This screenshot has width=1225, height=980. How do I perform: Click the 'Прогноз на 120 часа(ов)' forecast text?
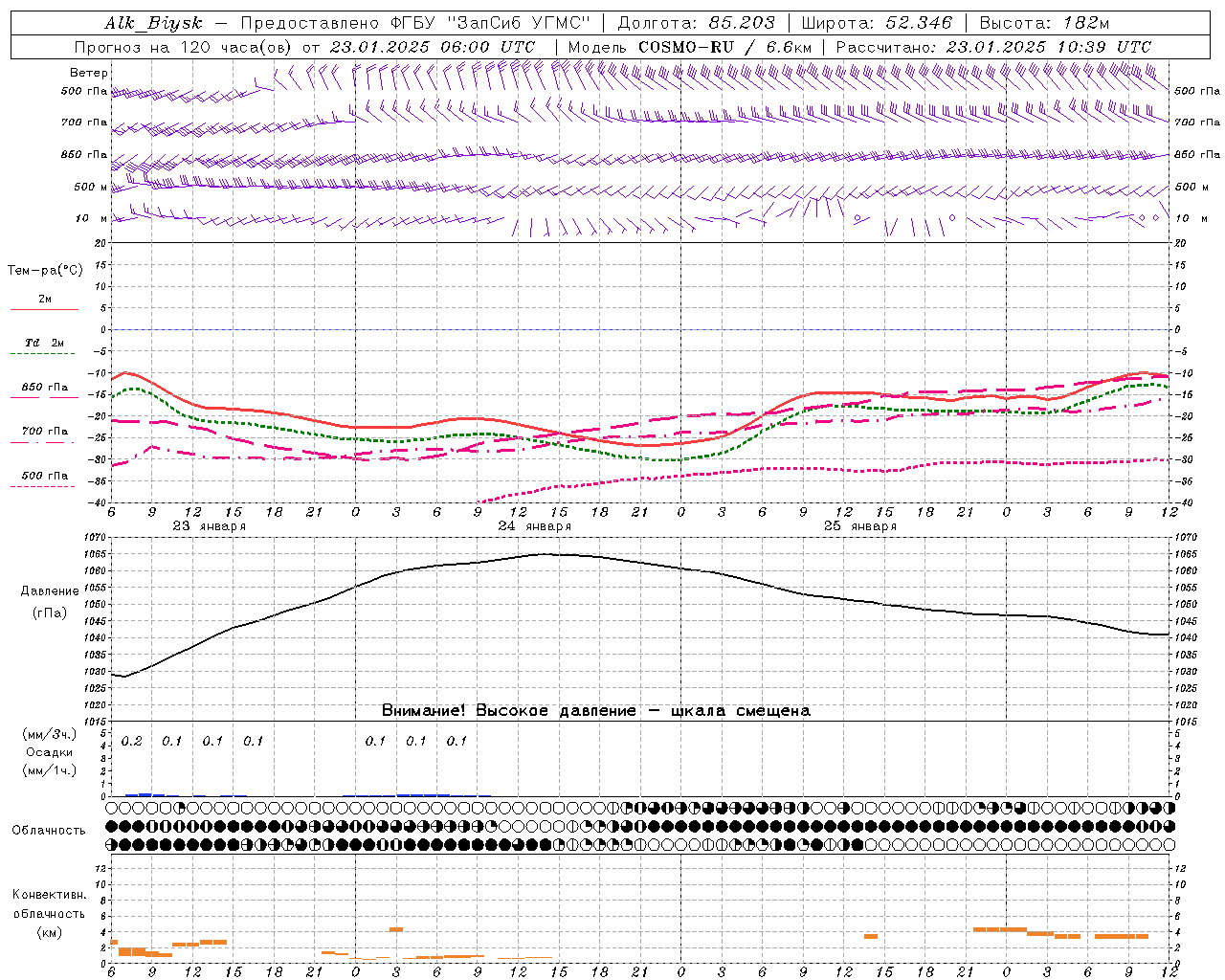tap(185, 47)
